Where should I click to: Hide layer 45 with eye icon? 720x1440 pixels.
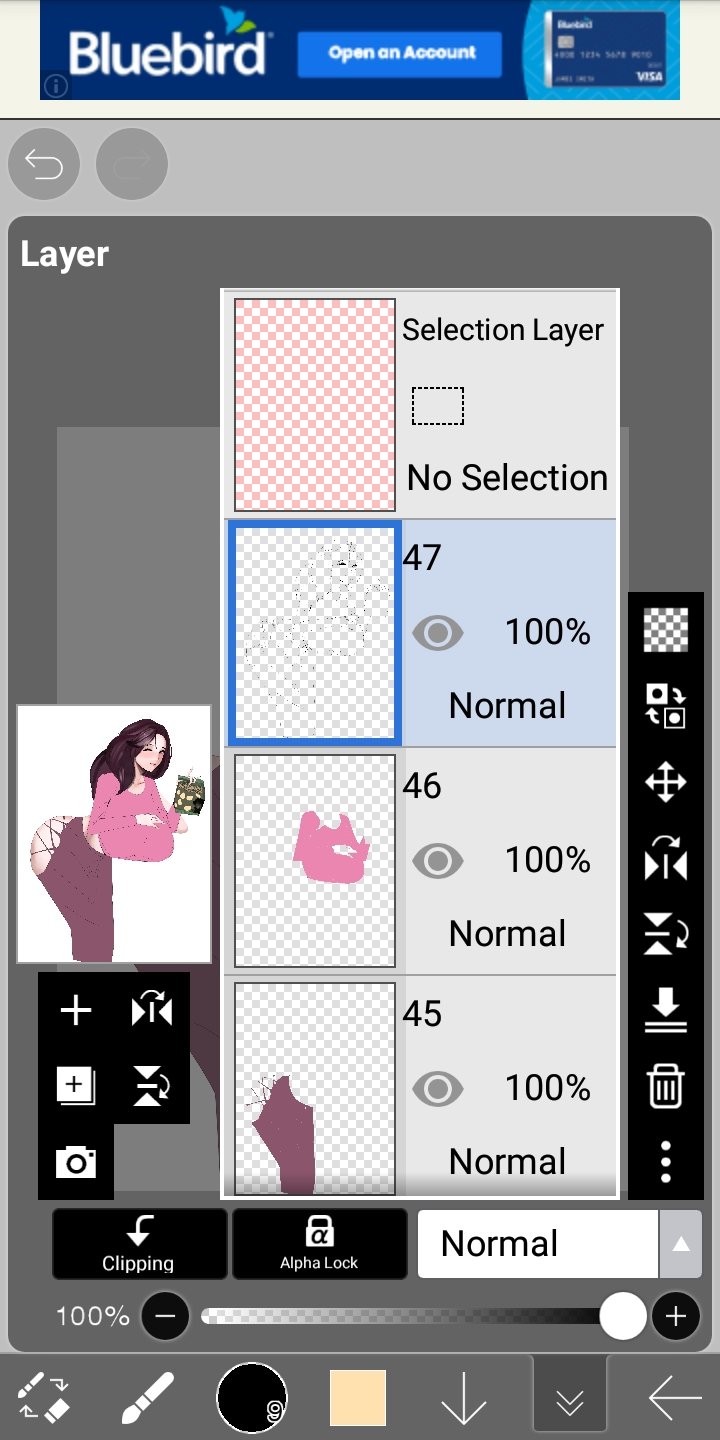point(437,1089)
